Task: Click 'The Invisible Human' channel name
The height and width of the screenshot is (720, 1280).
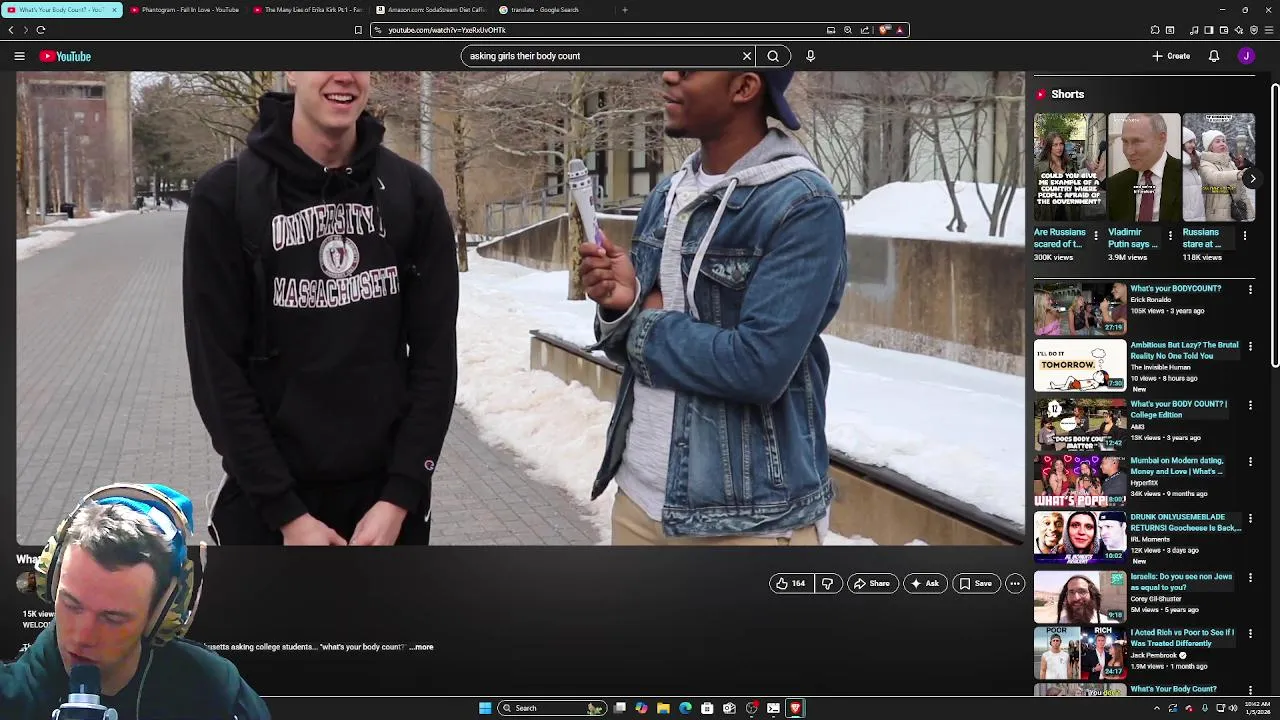Action: click(1160, 367)
